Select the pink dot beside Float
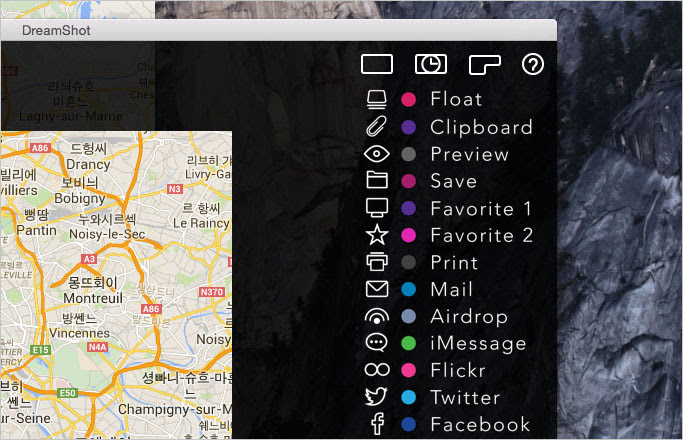The image size is (683, 440). click(x=408, y=99)
